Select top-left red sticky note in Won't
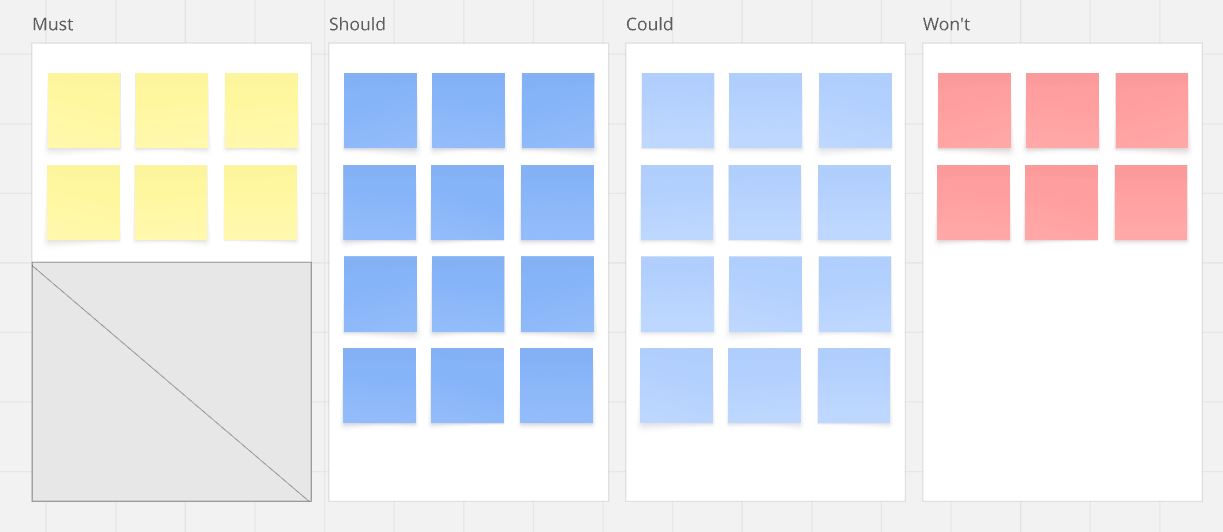The image size is (1223, 532). [x=974, y=110]
